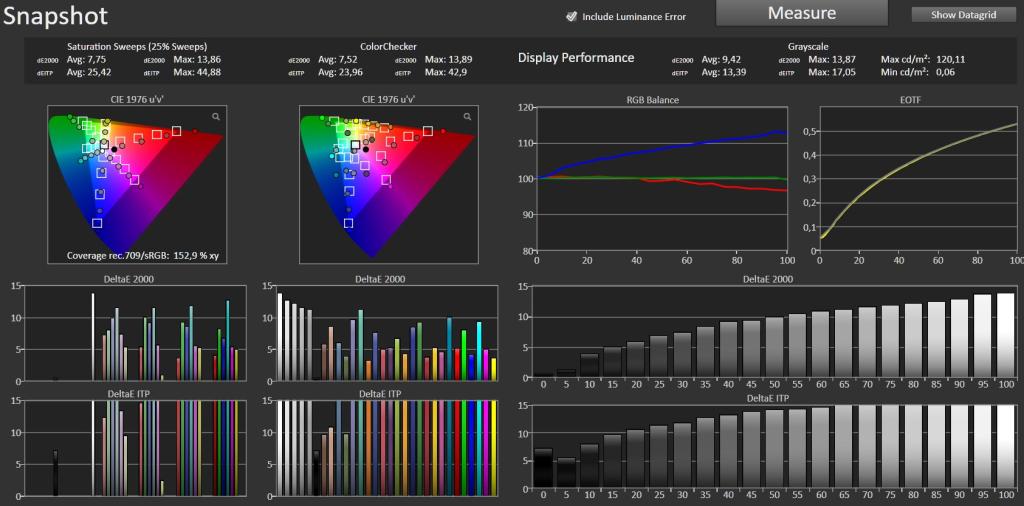Select the lowest blue square in Saturation Sweeps chart
1024x506 pixels.
tap(97, 223)
